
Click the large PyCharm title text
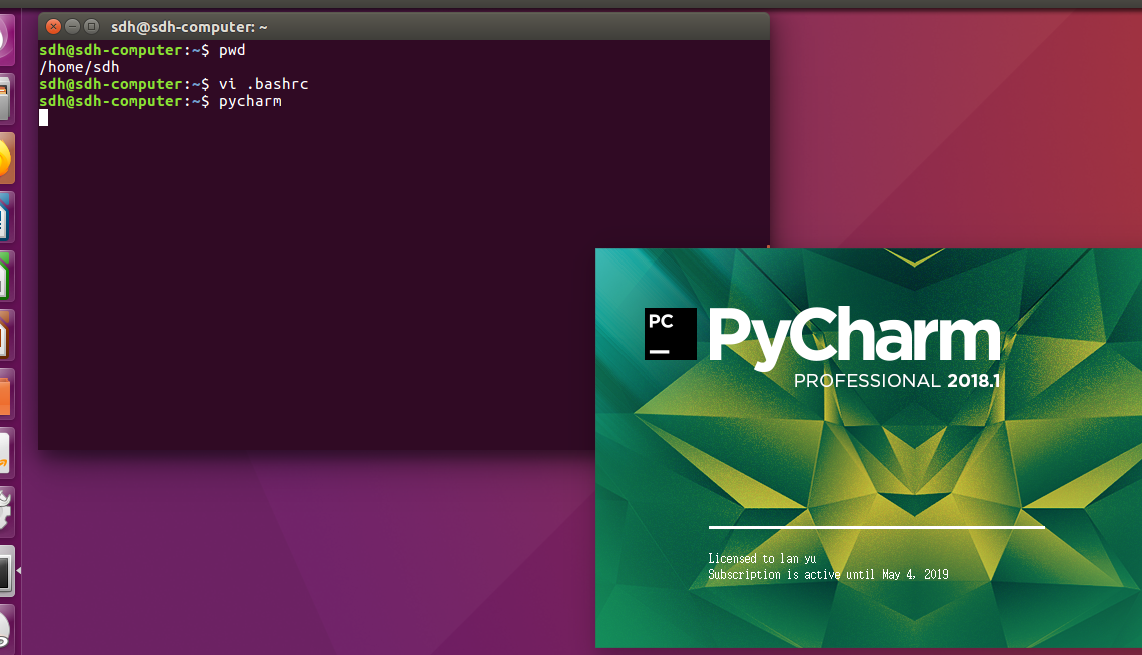tap(854, 337)
